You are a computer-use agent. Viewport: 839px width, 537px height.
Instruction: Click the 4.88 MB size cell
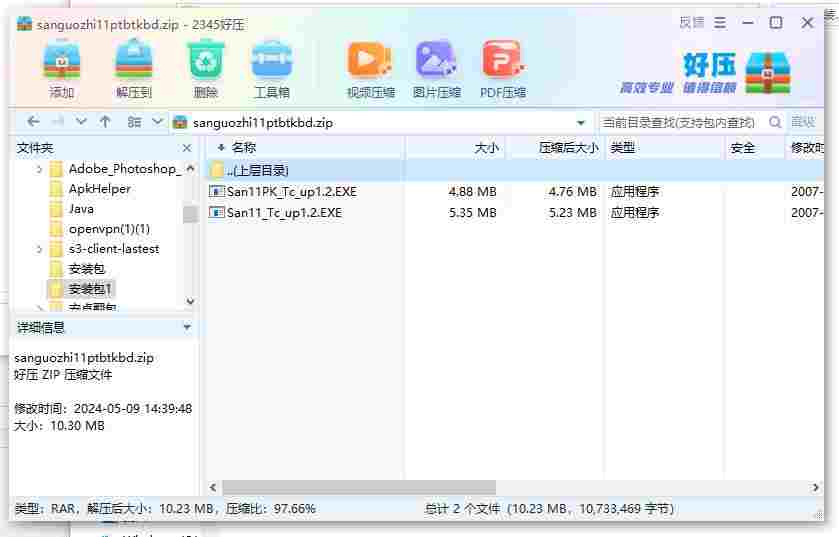coord(472,191)
